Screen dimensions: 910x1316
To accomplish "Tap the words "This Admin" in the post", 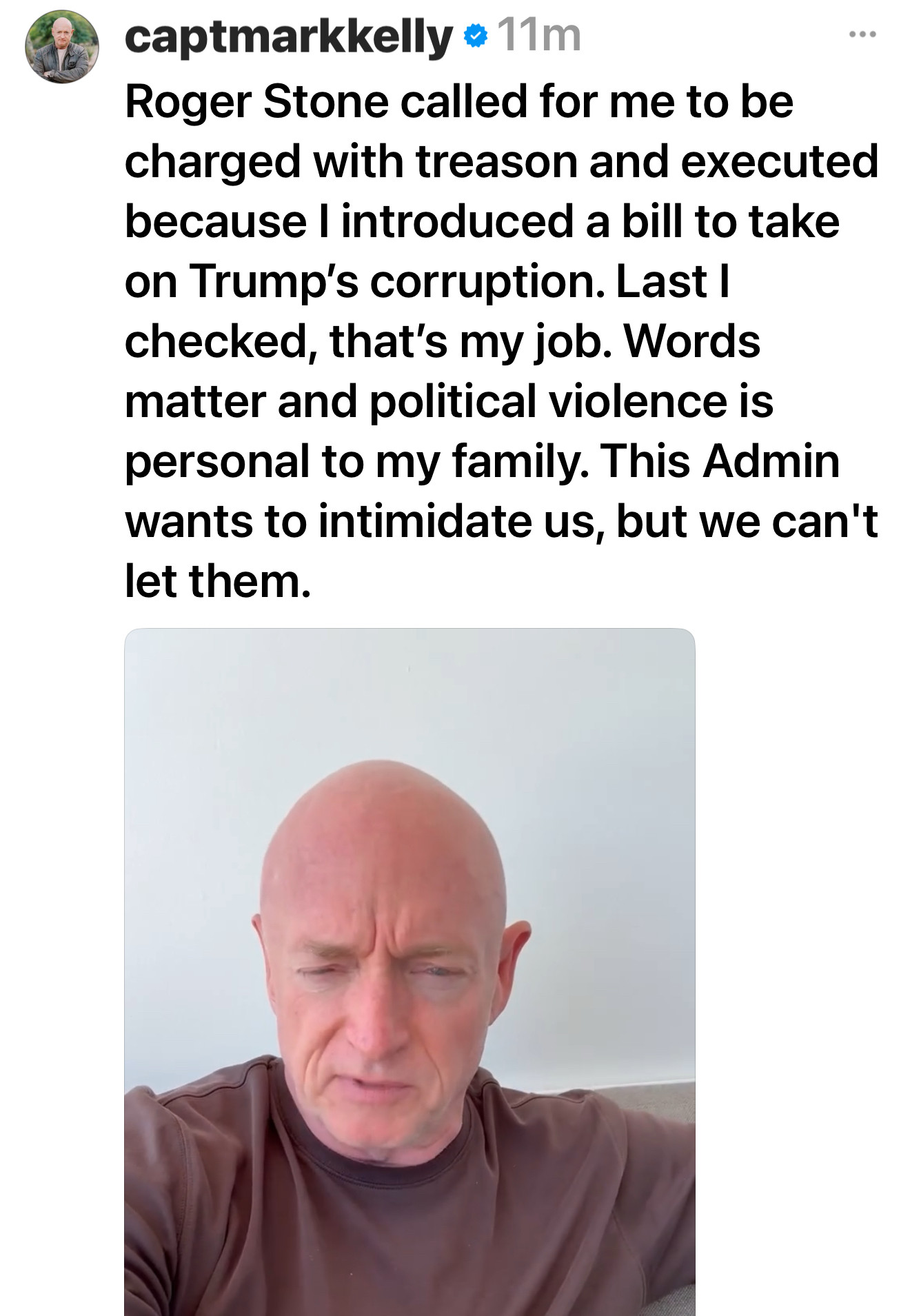I will tap(720, 460).
